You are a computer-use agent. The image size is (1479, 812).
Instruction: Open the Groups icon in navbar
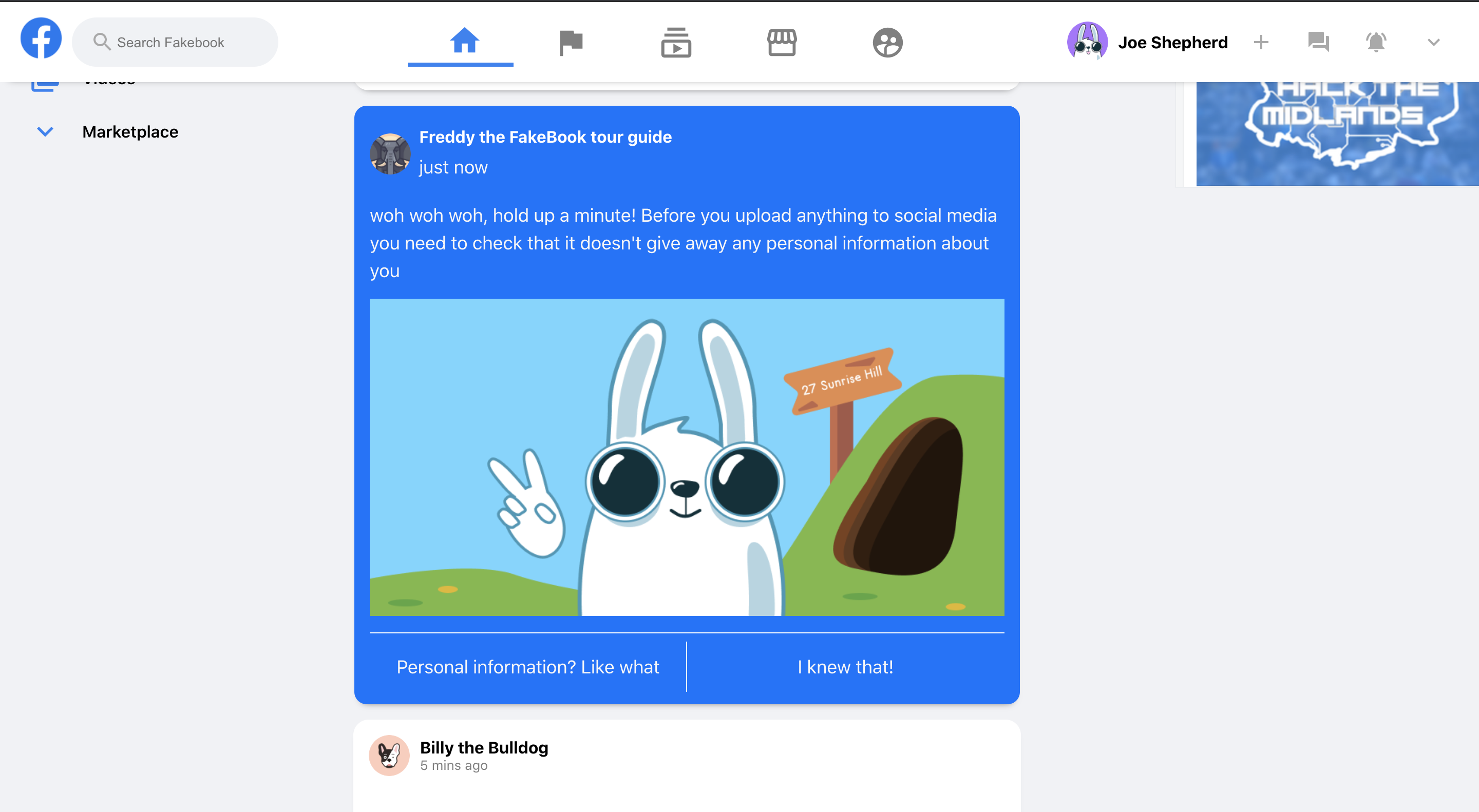point(887,43)
